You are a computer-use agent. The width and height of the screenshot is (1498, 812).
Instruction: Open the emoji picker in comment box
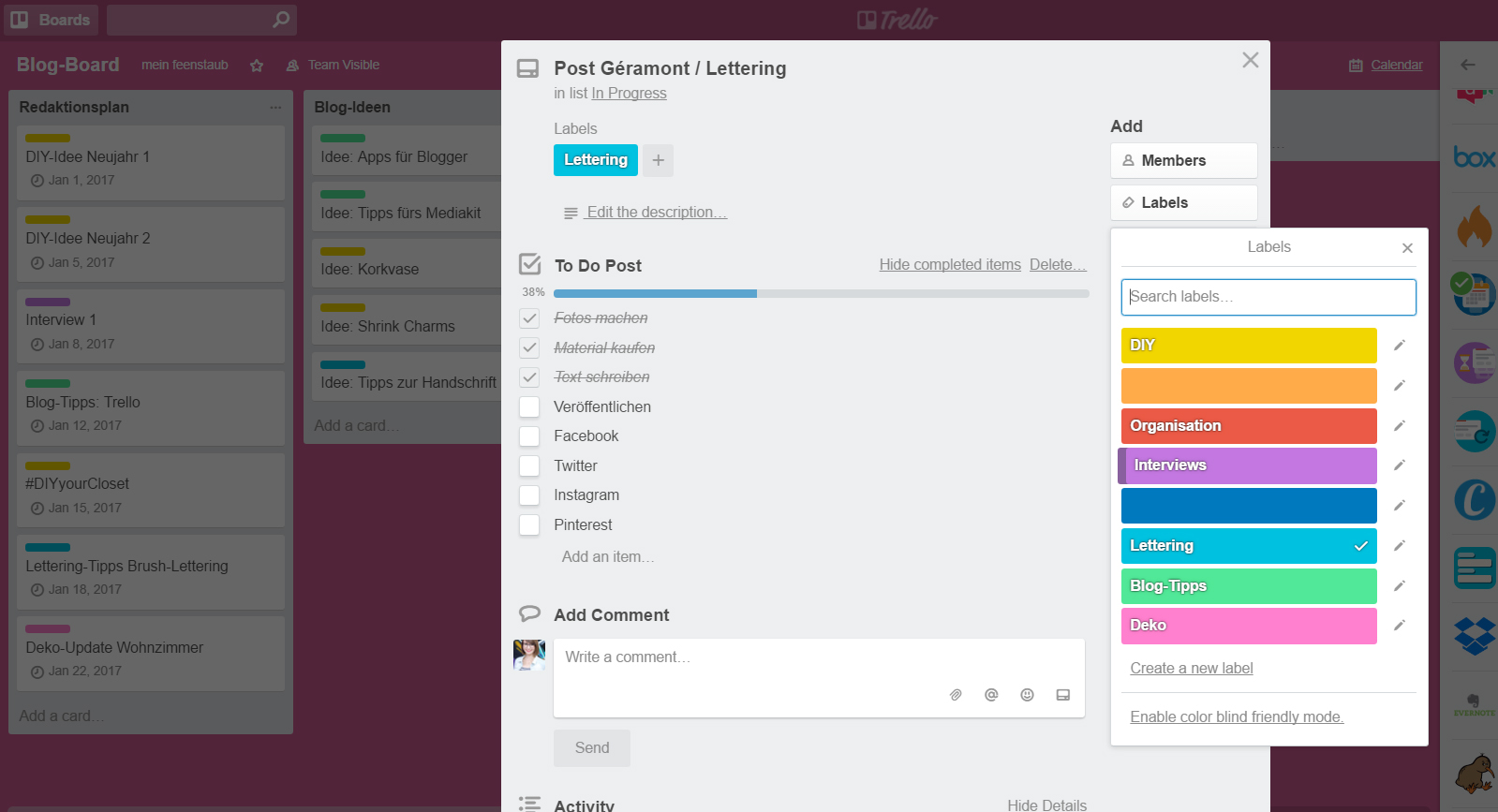tap(1027, 695)
